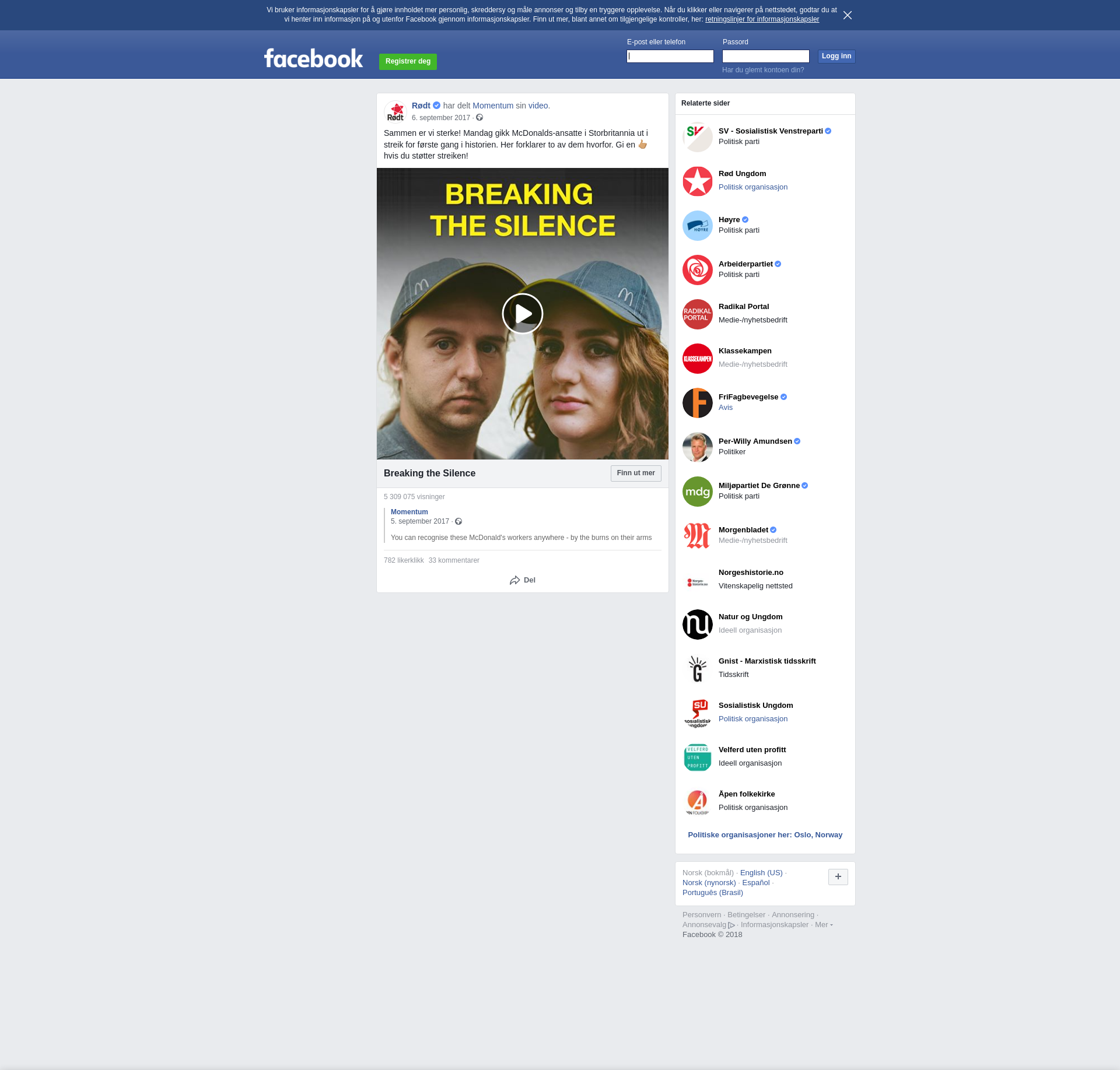Open the Høyre page link
Screen dimensions: 1120x1070
[x=729, y=220]
